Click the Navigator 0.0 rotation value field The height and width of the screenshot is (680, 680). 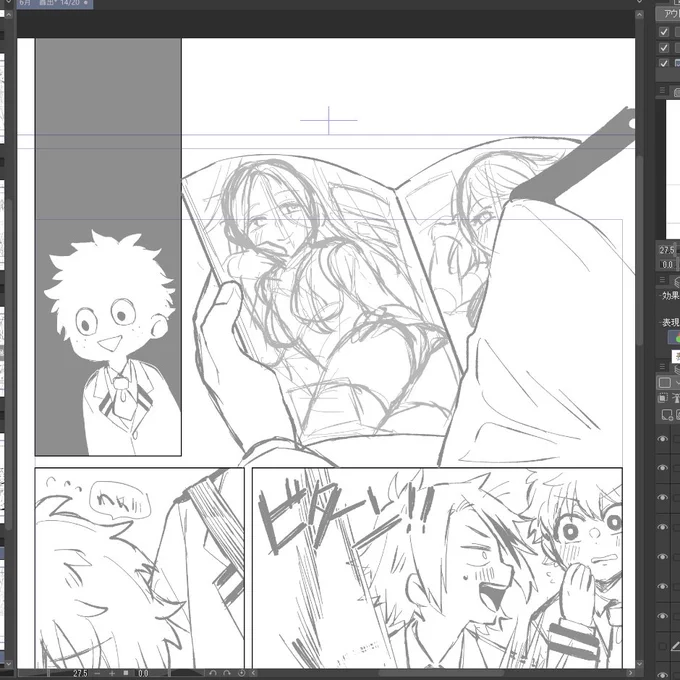pos(667,264)
